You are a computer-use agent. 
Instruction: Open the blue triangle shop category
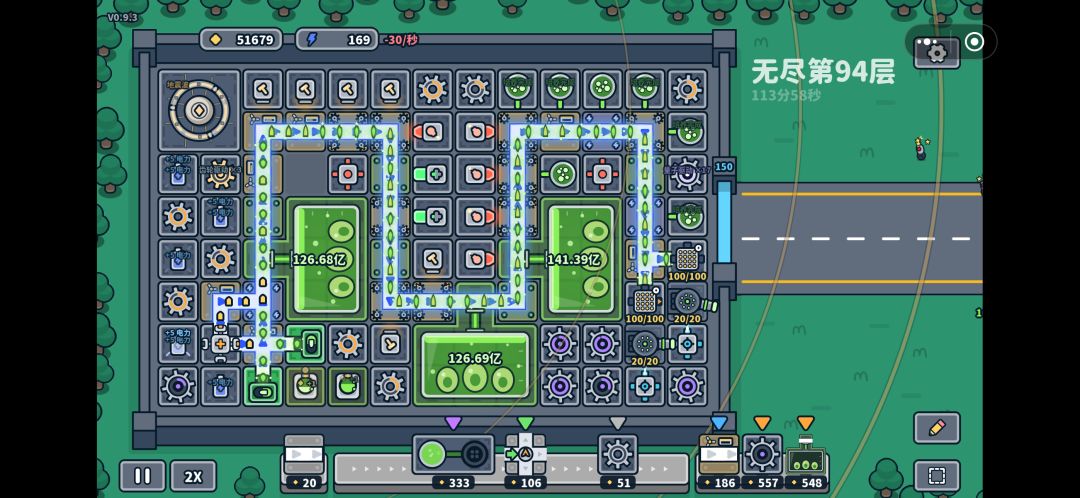click(x=719, y=423)
